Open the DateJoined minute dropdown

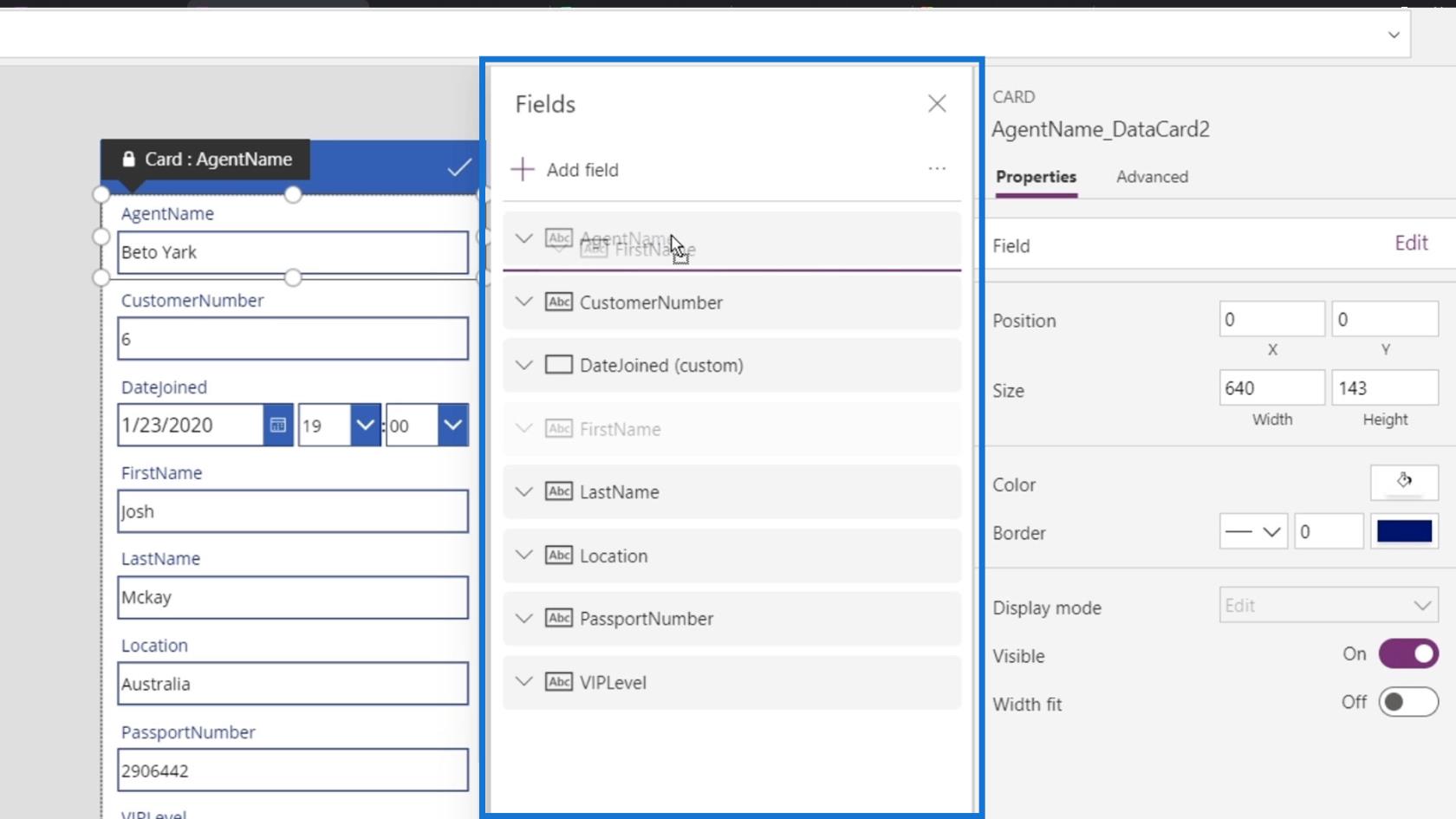(453, 426)
